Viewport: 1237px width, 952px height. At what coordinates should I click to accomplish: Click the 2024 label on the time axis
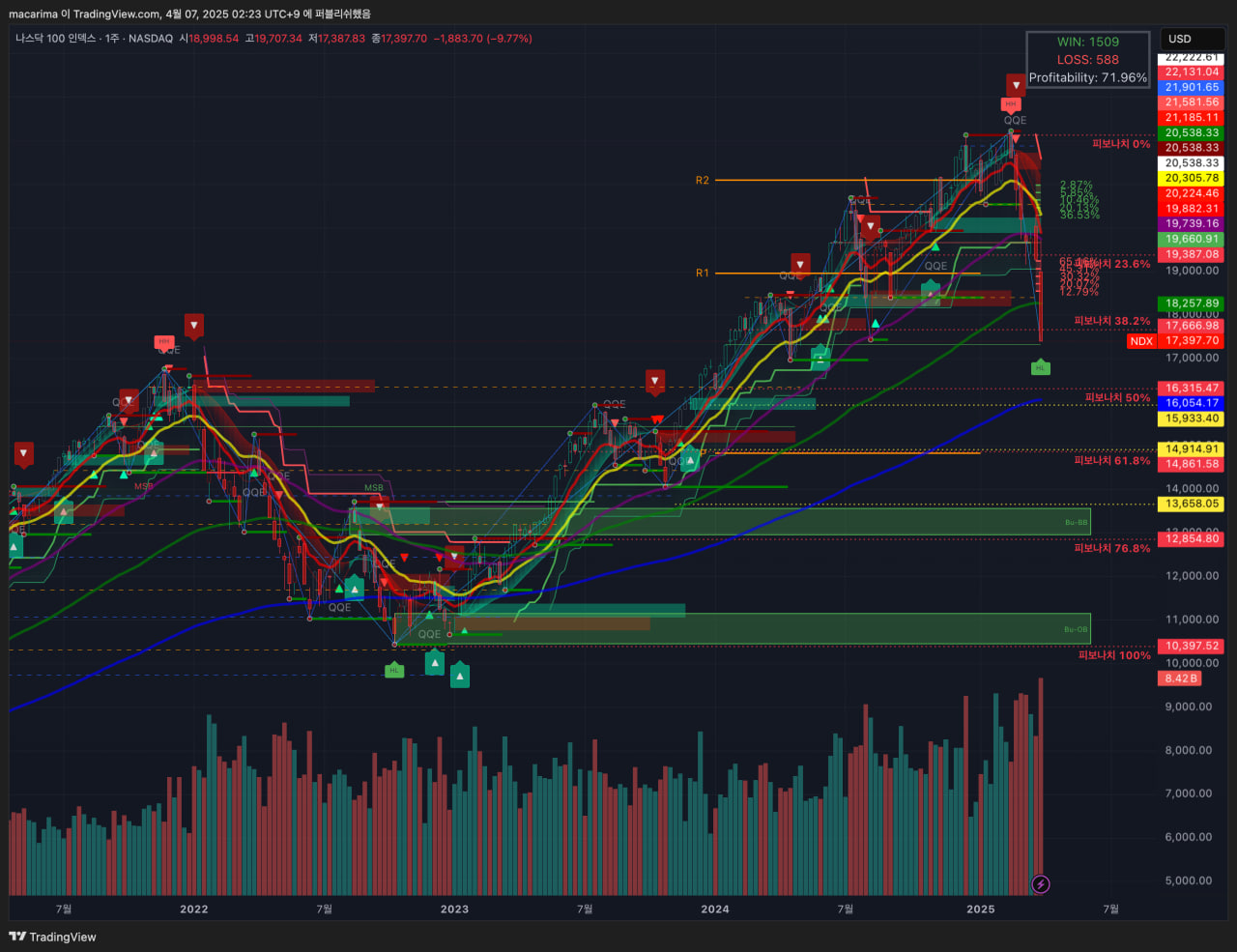point(715,909)
